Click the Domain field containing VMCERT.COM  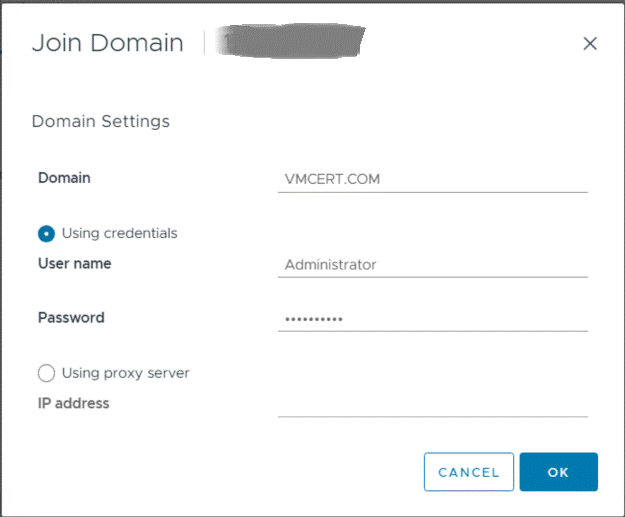coord(432,180)
